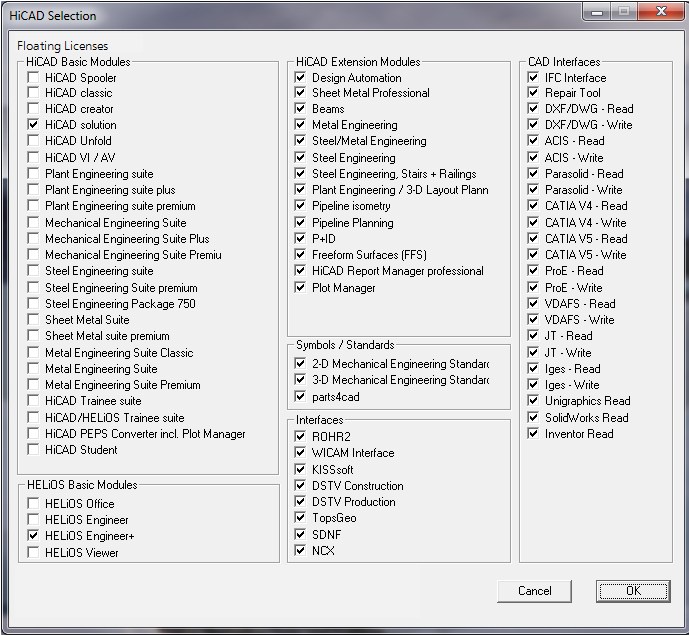
Task: Disable SolidWorks Read checkbox
Action: point(533,417)
